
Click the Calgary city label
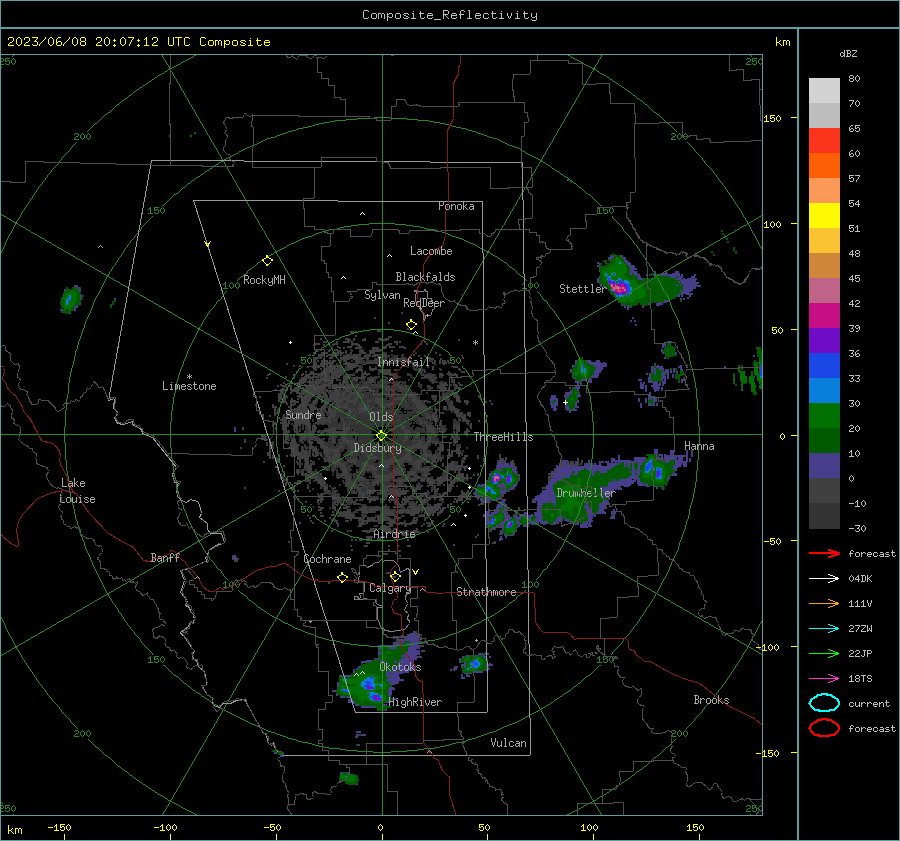390,588
